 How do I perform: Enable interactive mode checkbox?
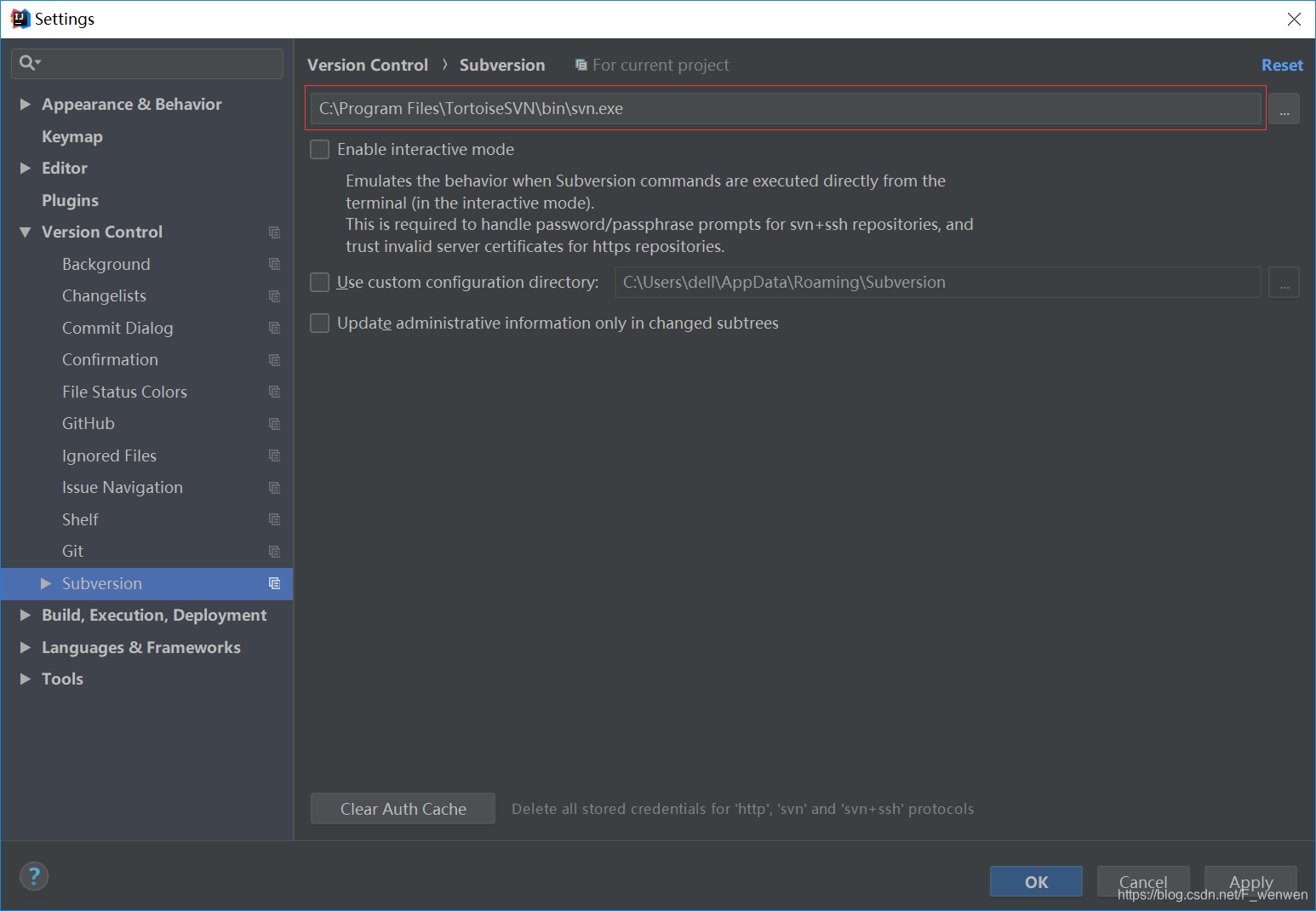(x=319, y=150)
